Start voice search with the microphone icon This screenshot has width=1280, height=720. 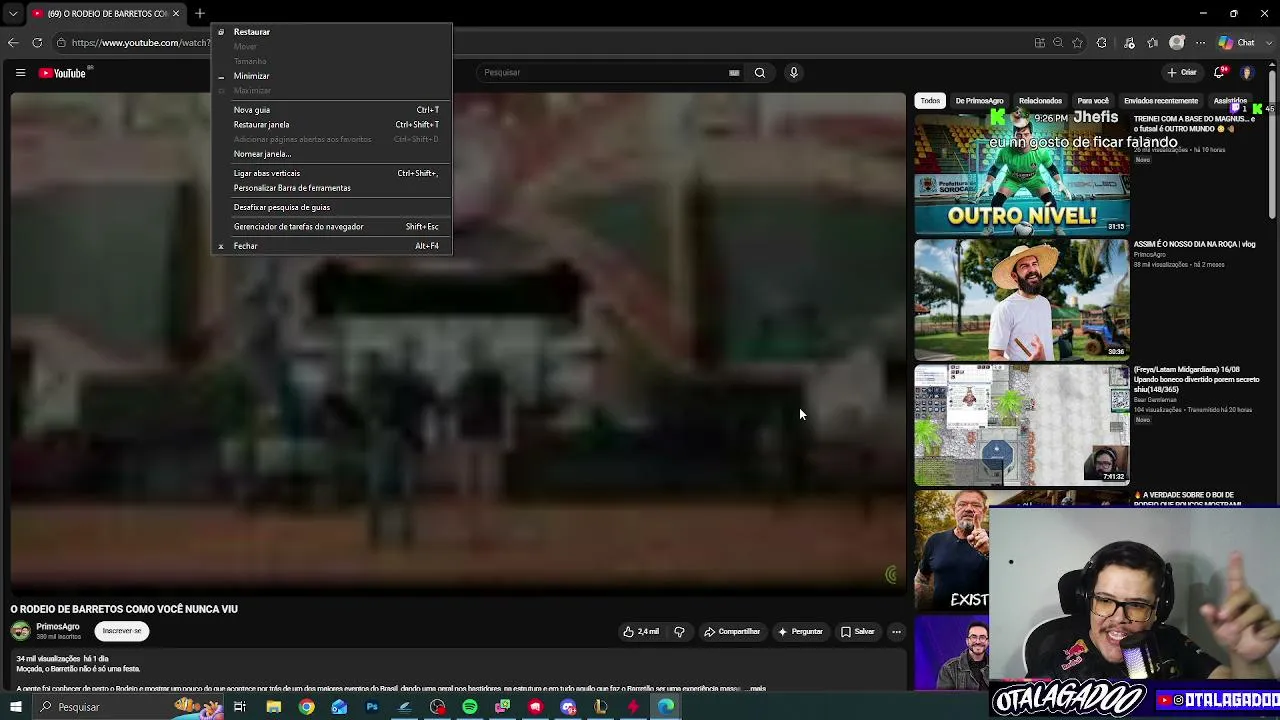pyautogui.click(x=794, y=73)
